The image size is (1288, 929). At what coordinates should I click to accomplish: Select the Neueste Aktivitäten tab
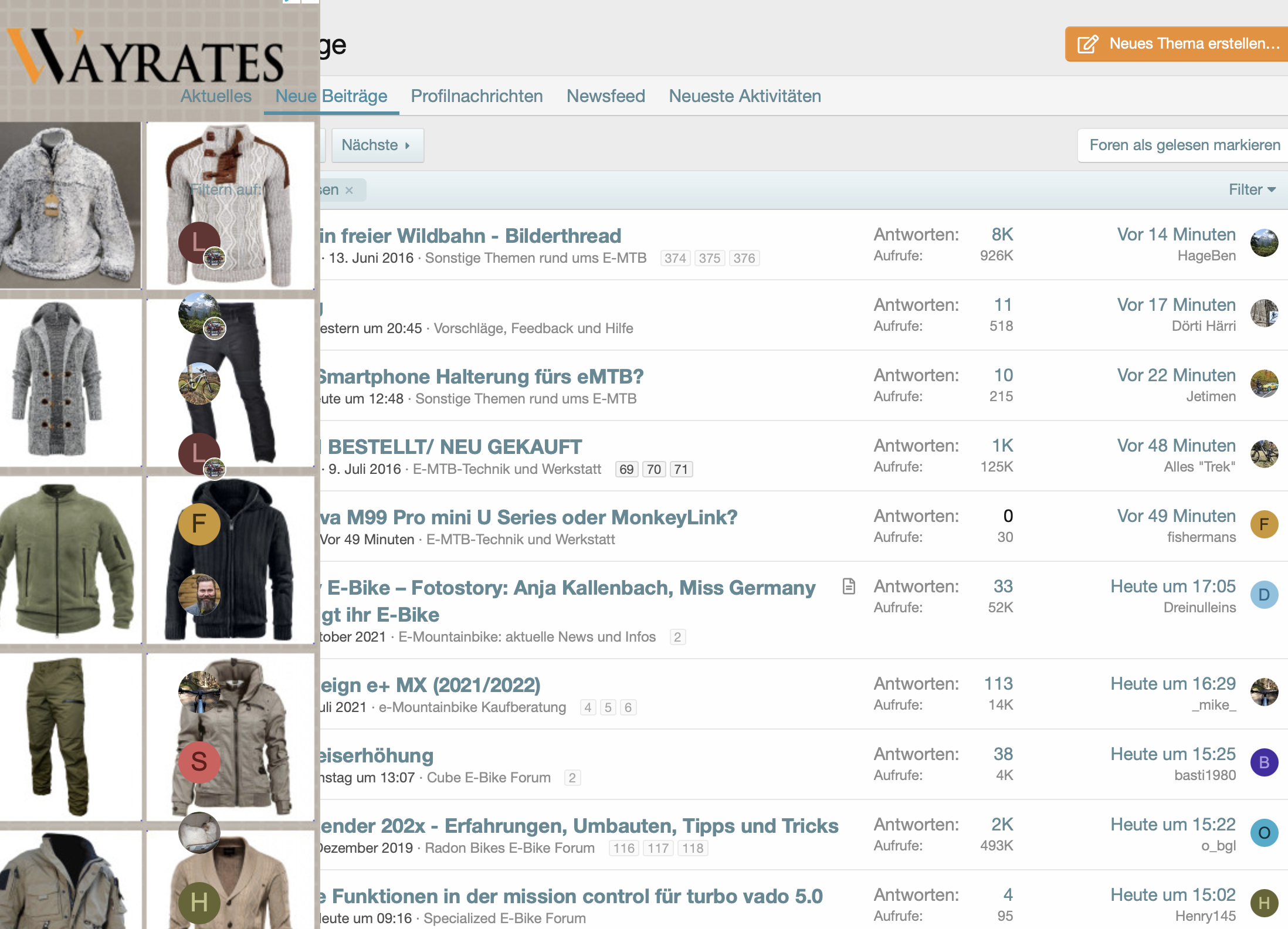[744, 96]
